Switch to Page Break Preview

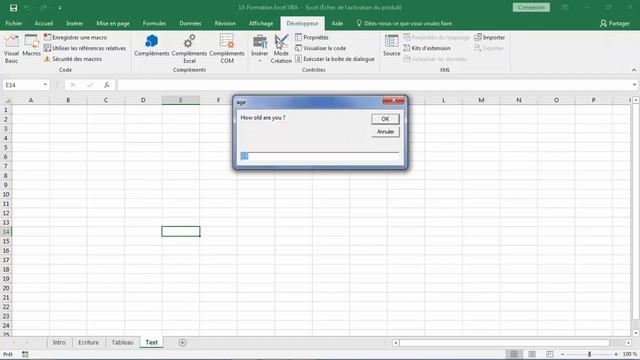[549, 354]
